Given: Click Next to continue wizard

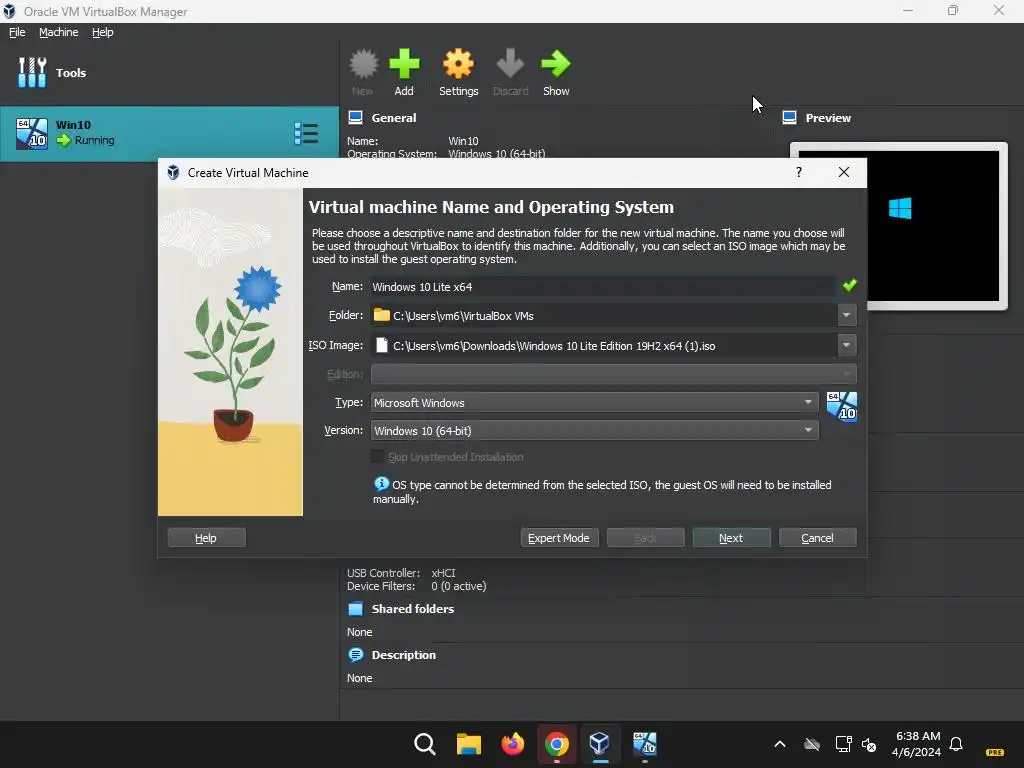Looking at the screenshot, I should click(731, 537).
